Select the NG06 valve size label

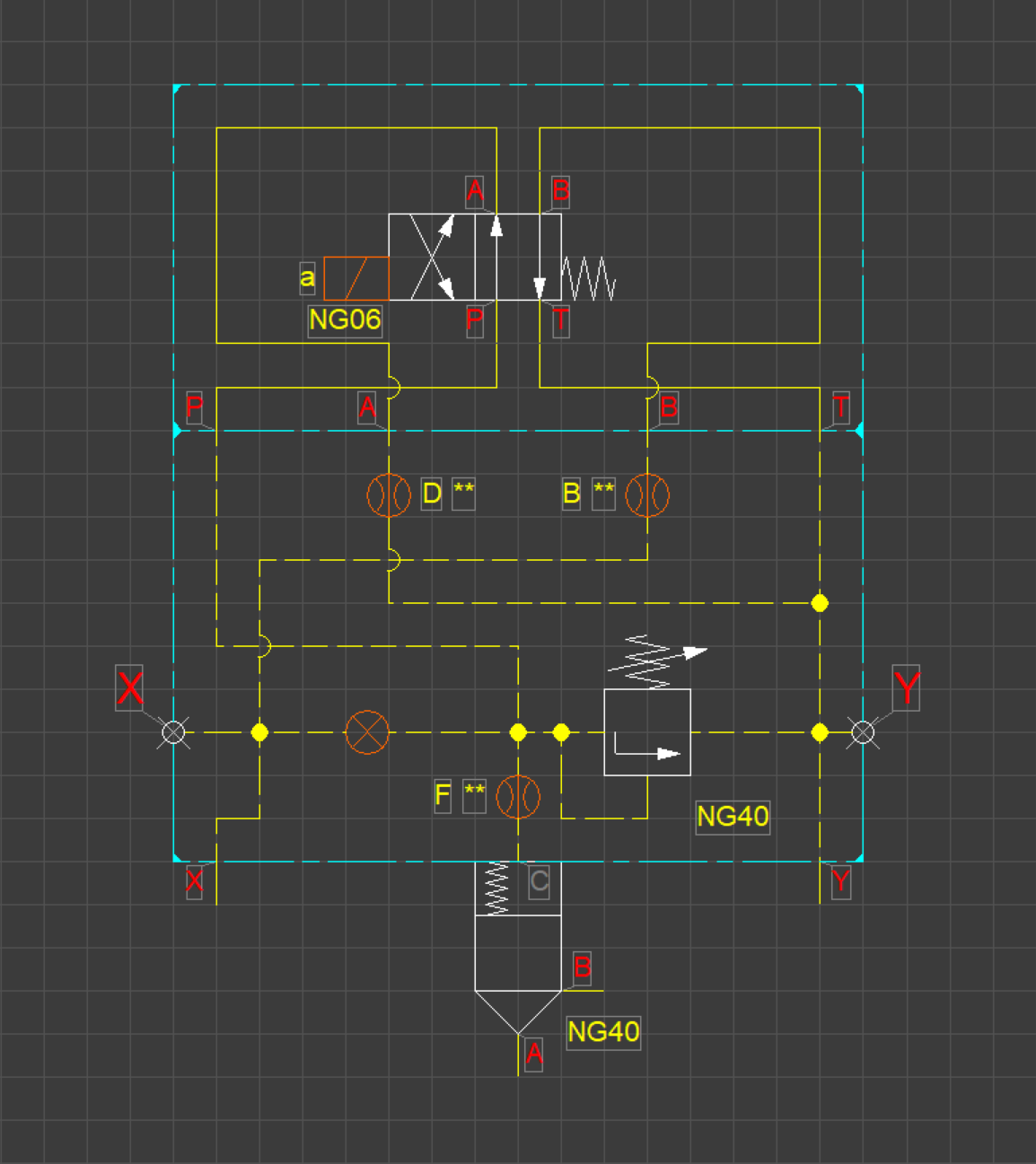(345, 320)
